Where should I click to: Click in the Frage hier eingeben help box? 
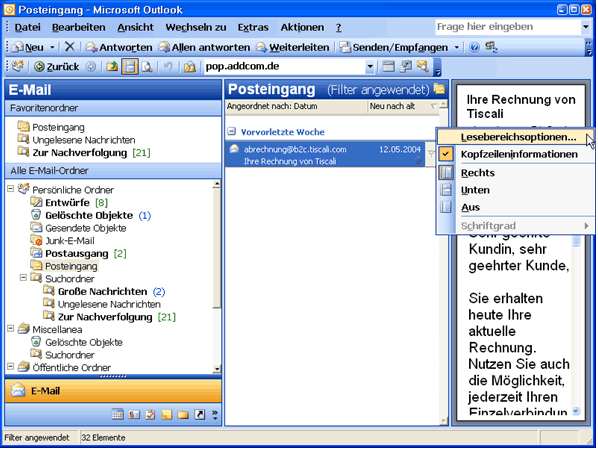508,27
